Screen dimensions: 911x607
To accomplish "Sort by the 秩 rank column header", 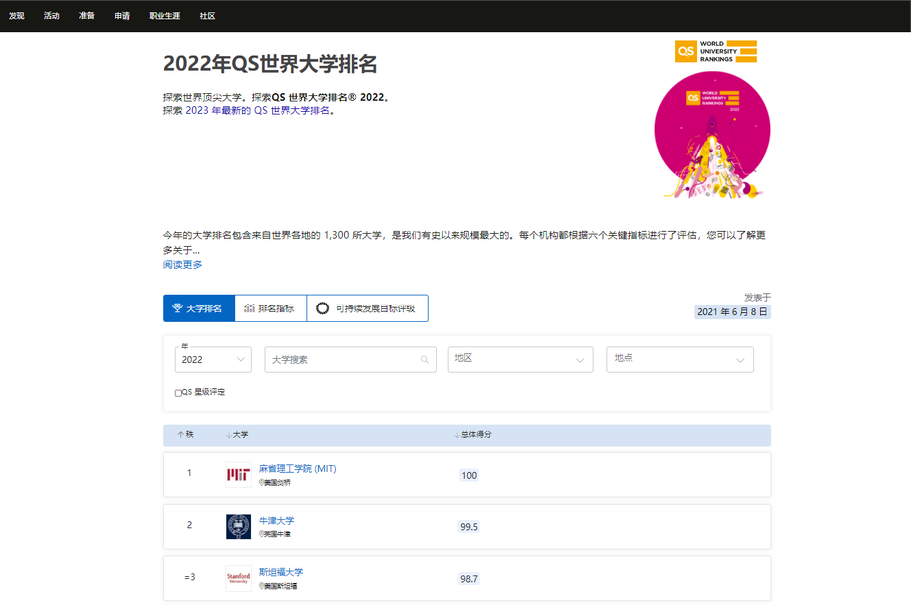I will [185, 434].
